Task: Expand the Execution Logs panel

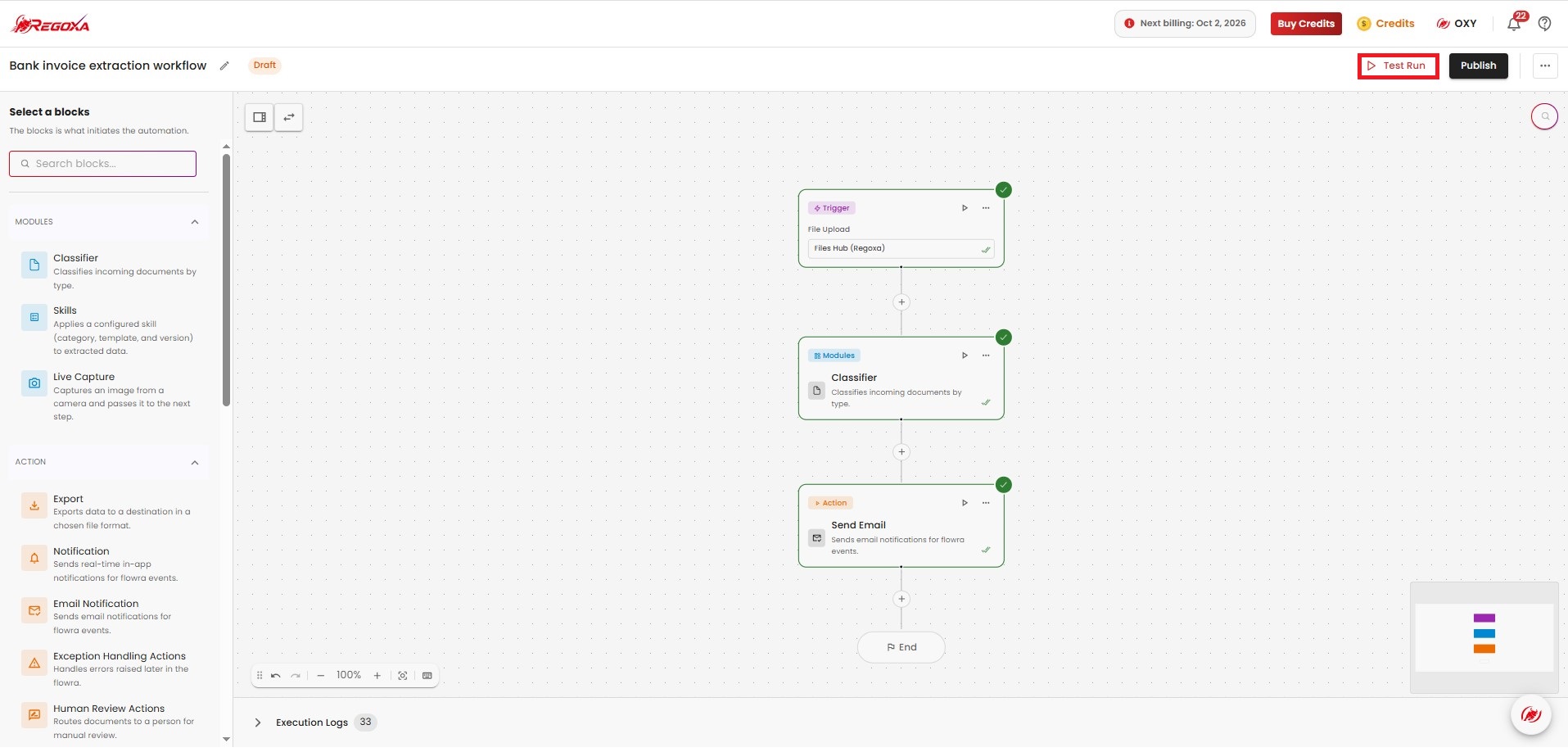Action: click(x=258, y=723)
